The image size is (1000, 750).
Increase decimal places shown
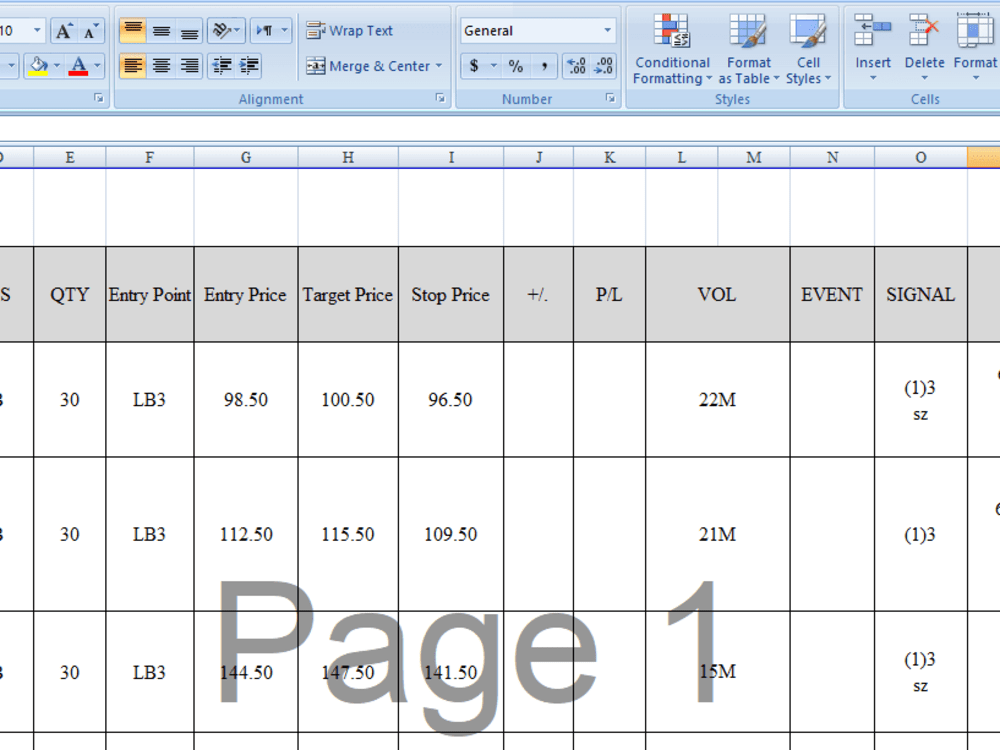(x=577, y=65)
